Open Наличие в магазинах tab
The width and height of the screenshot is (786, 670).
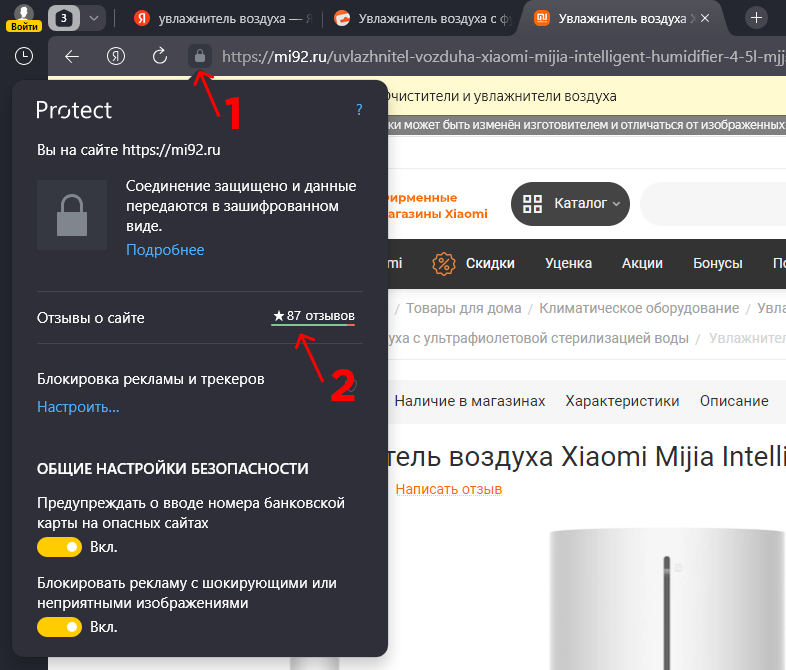pos(470,401)
